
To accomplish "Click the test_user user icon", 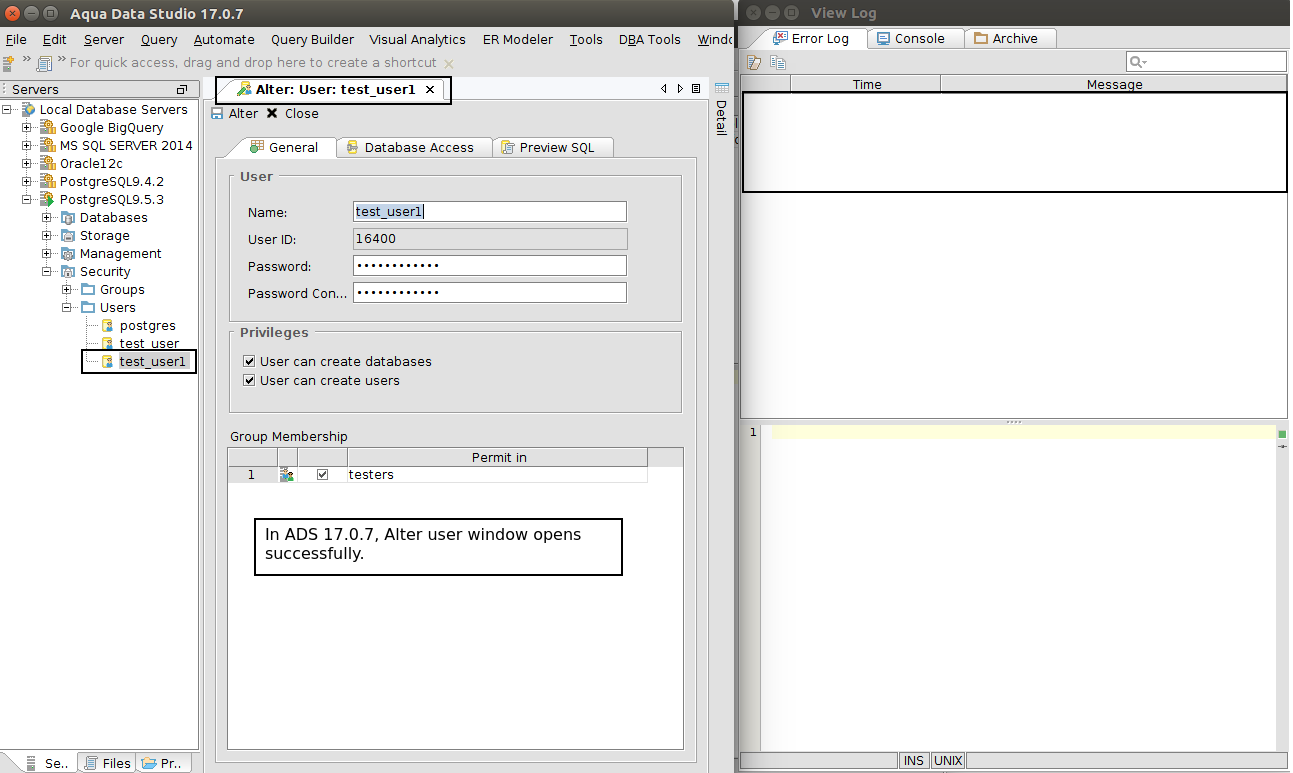I will [x=108, y=344].
